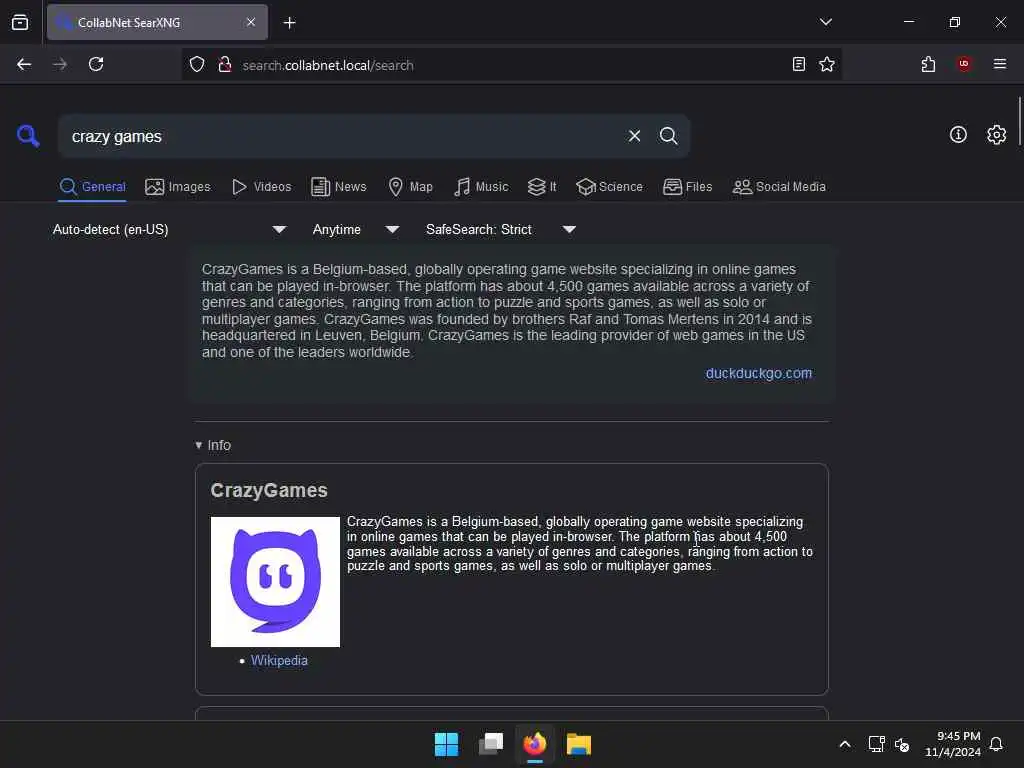The image size is (1024, 768).
Task: Open the Firefox View icon
Action: (20, 22)
